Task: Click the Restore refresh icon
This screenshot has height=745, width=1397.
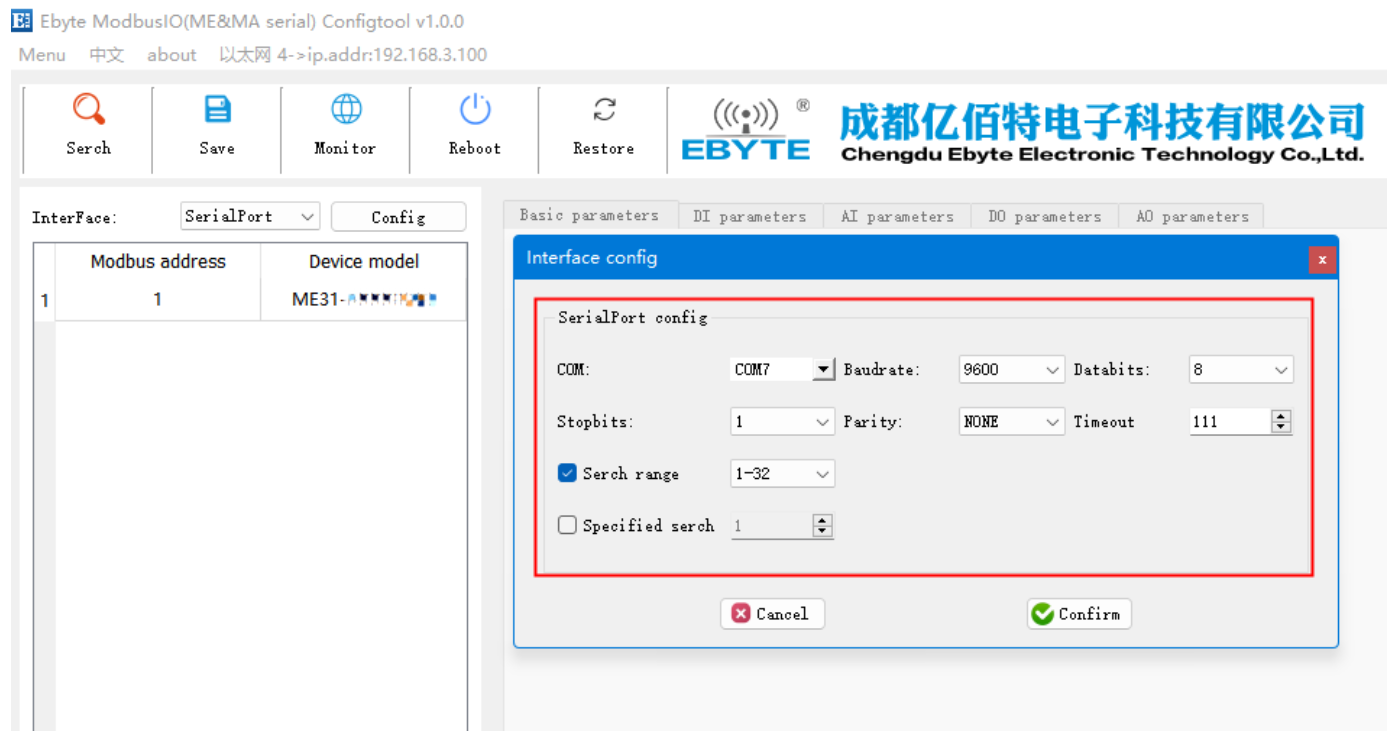Action: coord(604,110)
